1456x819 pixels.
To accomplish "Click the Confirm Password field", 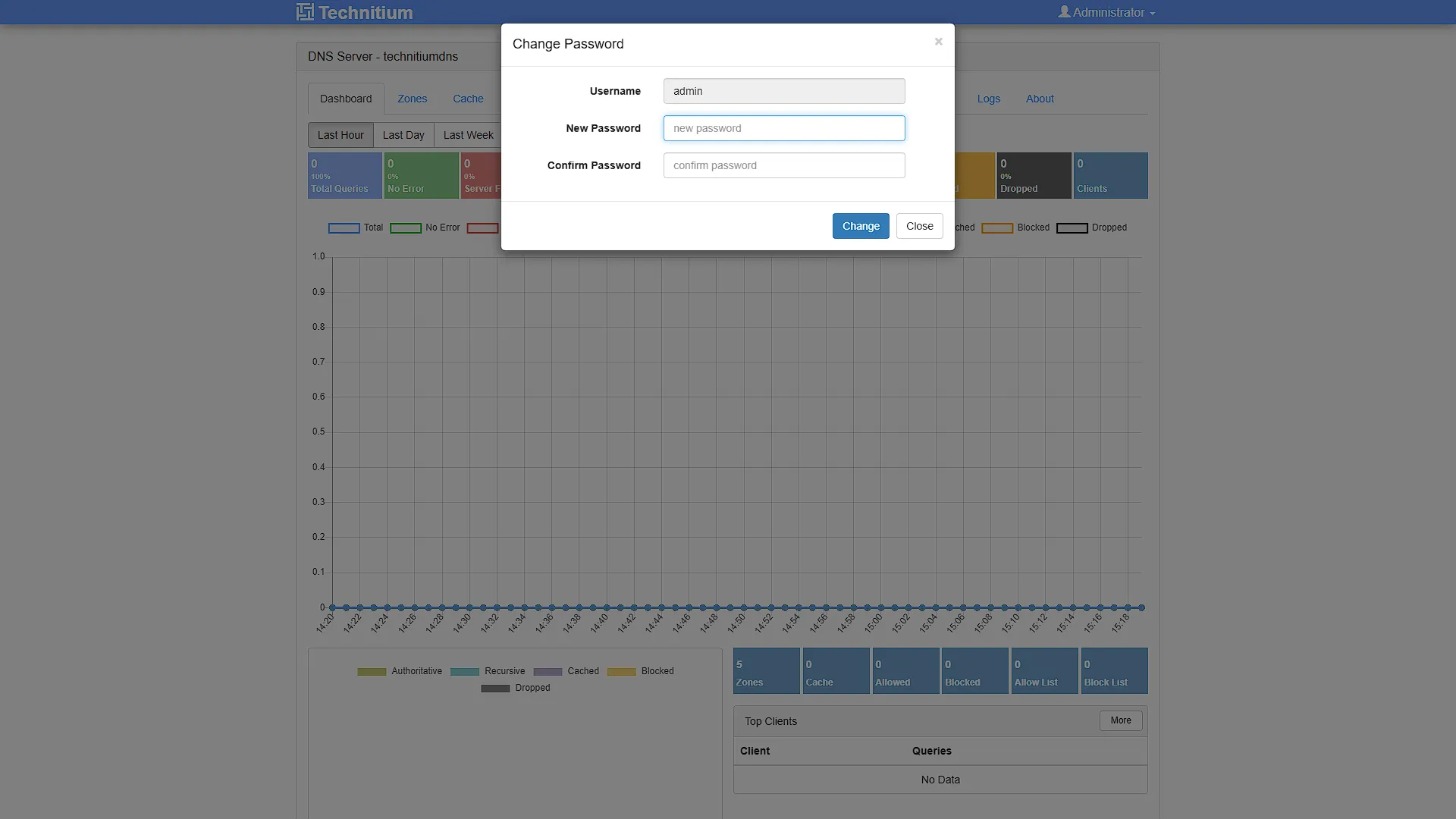I will [x=784, y=165].
